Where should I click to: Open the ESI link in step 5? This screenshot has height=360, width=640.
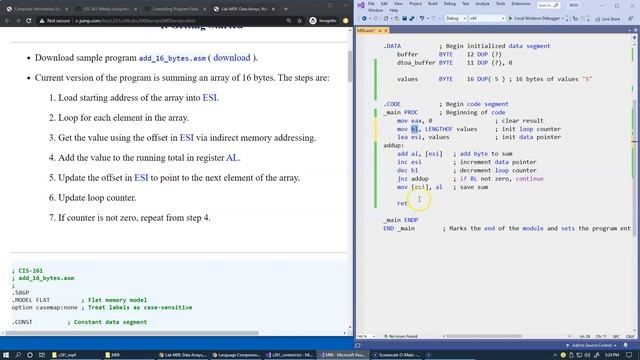pos(141,178)
